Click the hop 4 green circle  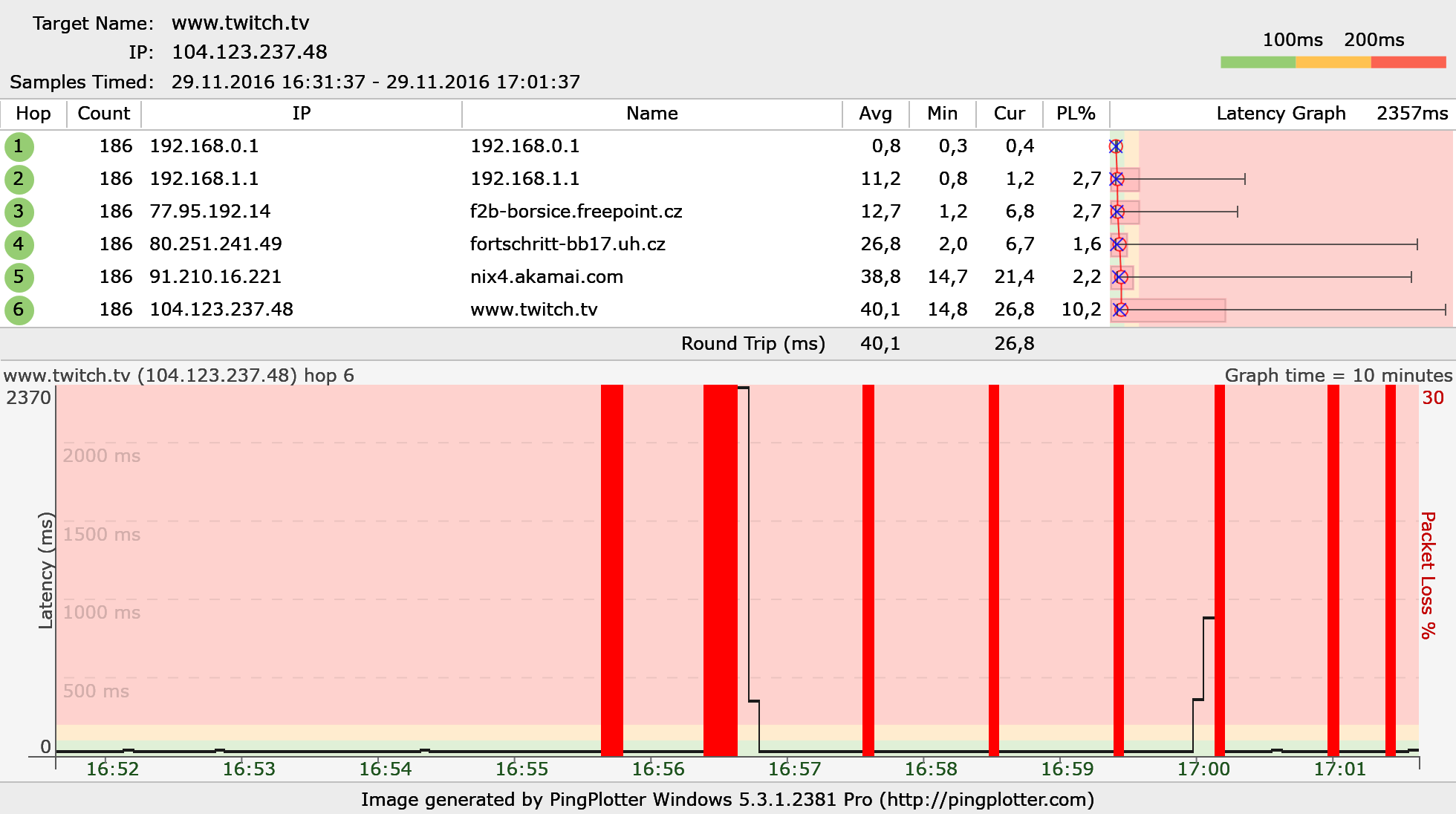(x=19, y=244)
